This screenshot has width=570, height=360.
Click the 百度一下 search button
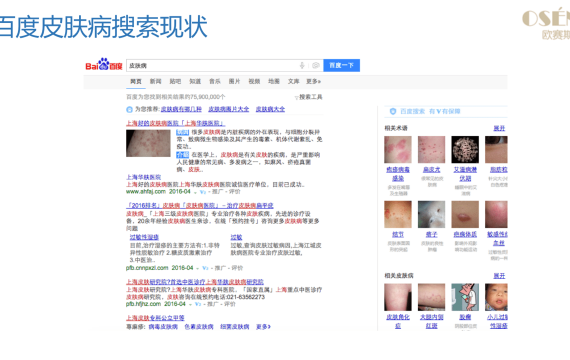click(341, 65)
